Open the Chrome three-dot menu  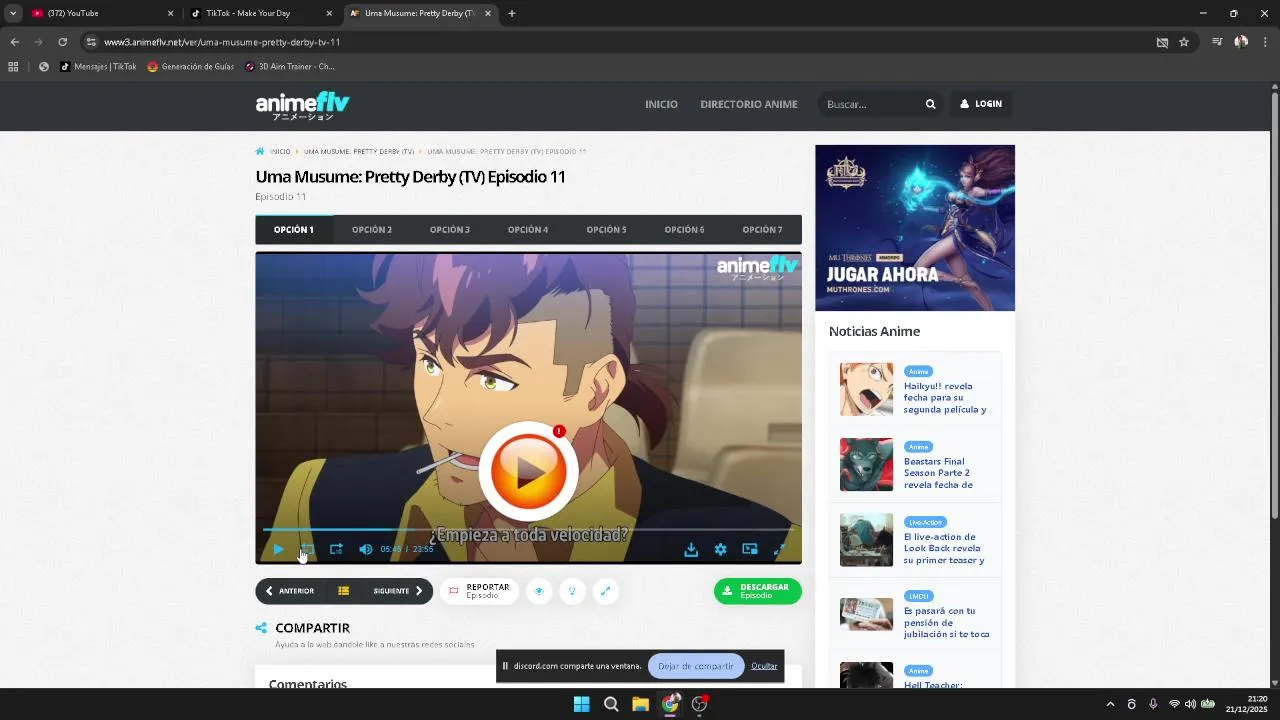(1266, 42)
